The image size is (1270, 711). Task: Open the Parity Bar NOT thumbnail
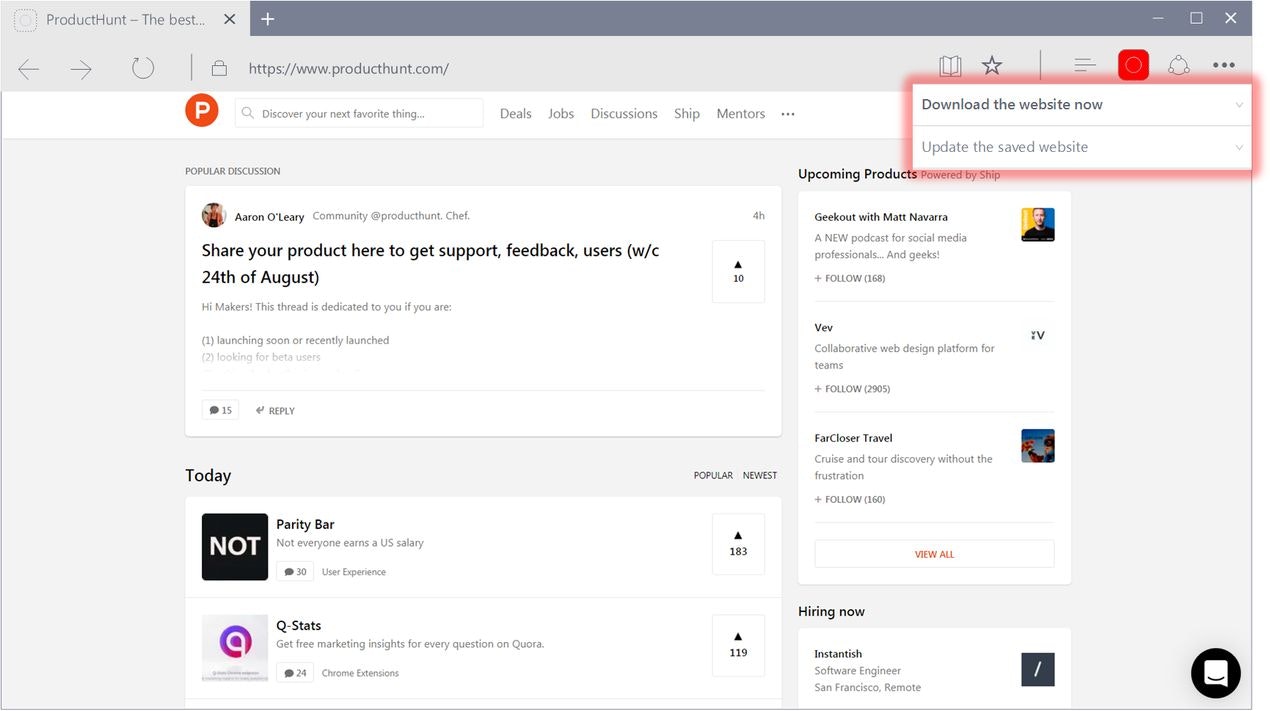235,547
